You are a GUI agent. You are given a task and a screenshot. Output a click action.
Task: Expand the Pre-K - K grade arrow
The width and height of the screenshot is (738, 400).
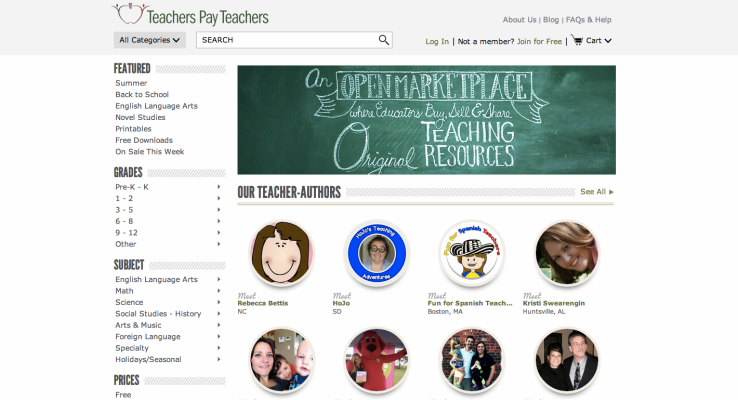(219, 187)
